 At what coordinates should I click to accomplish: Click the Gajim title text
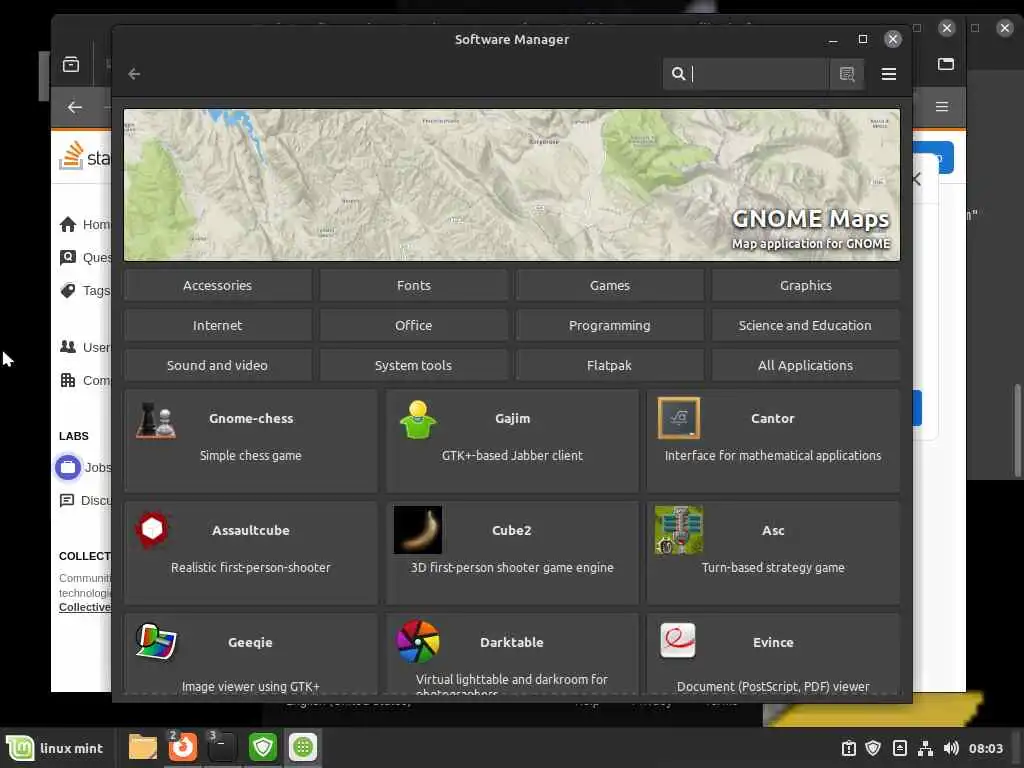[x=512, y=418]
